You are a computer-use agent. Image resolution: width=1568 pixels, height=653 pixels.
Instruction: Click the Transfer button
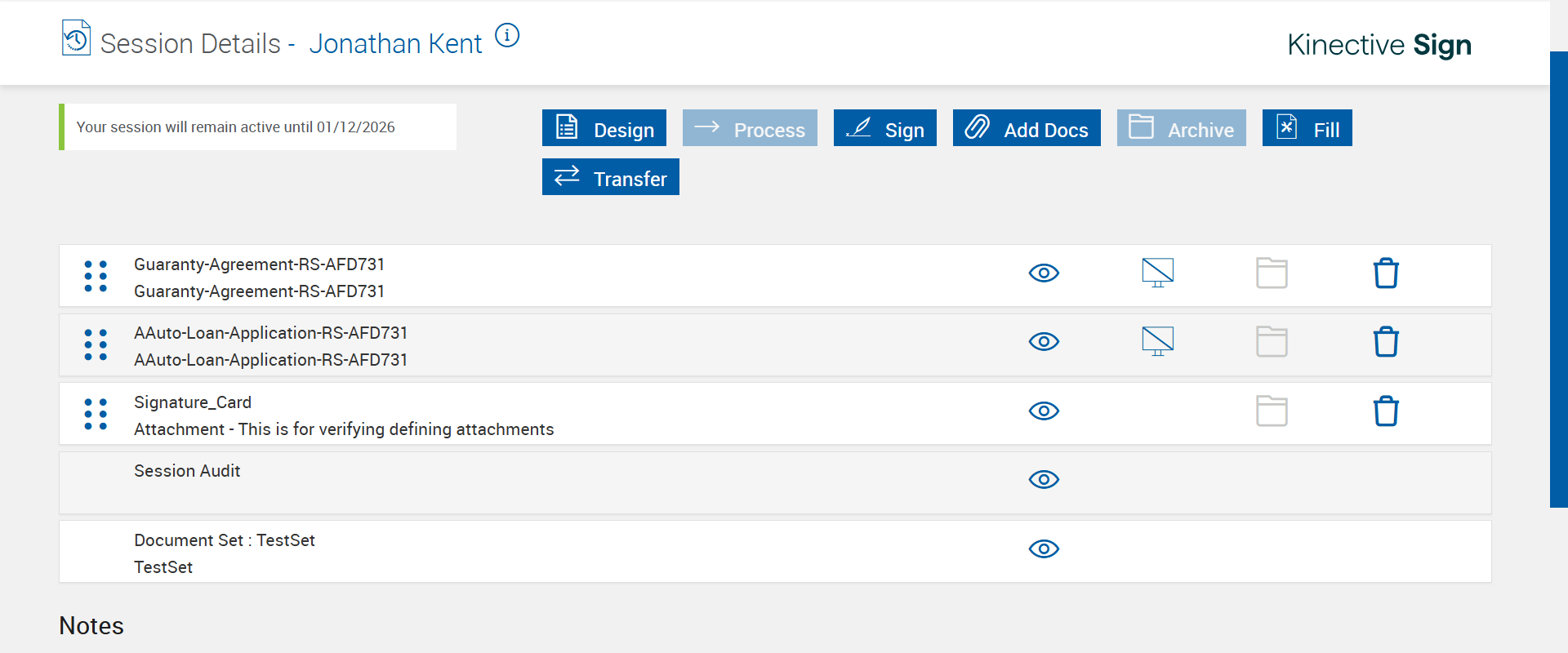[611, 177]
